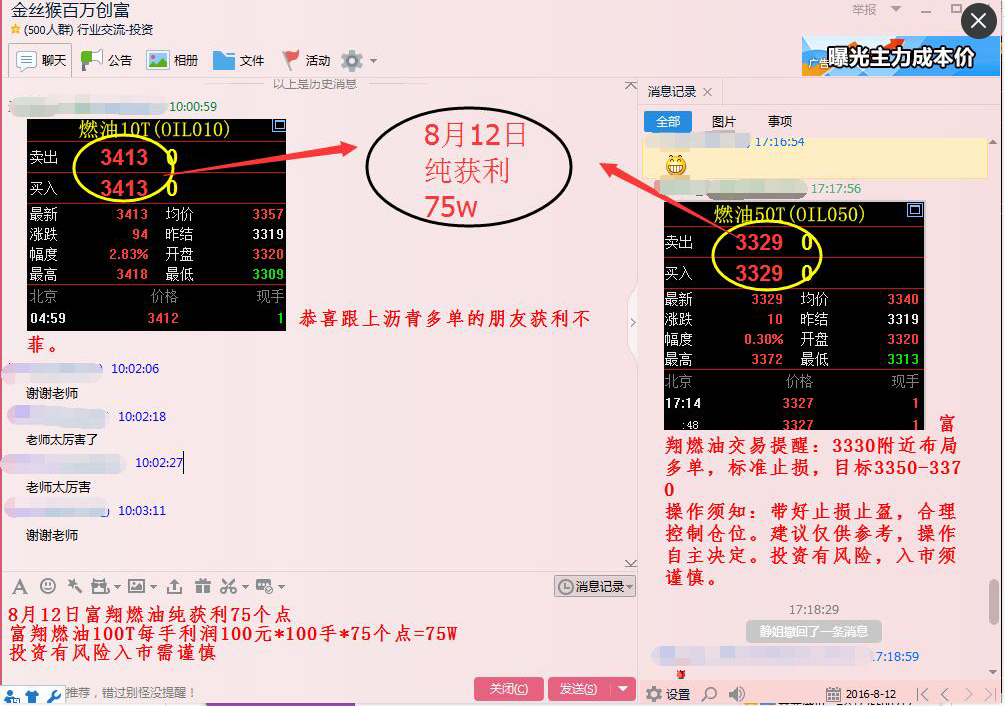Expand the 消息记录 button dropdown arrow

[x=630, y=586]
